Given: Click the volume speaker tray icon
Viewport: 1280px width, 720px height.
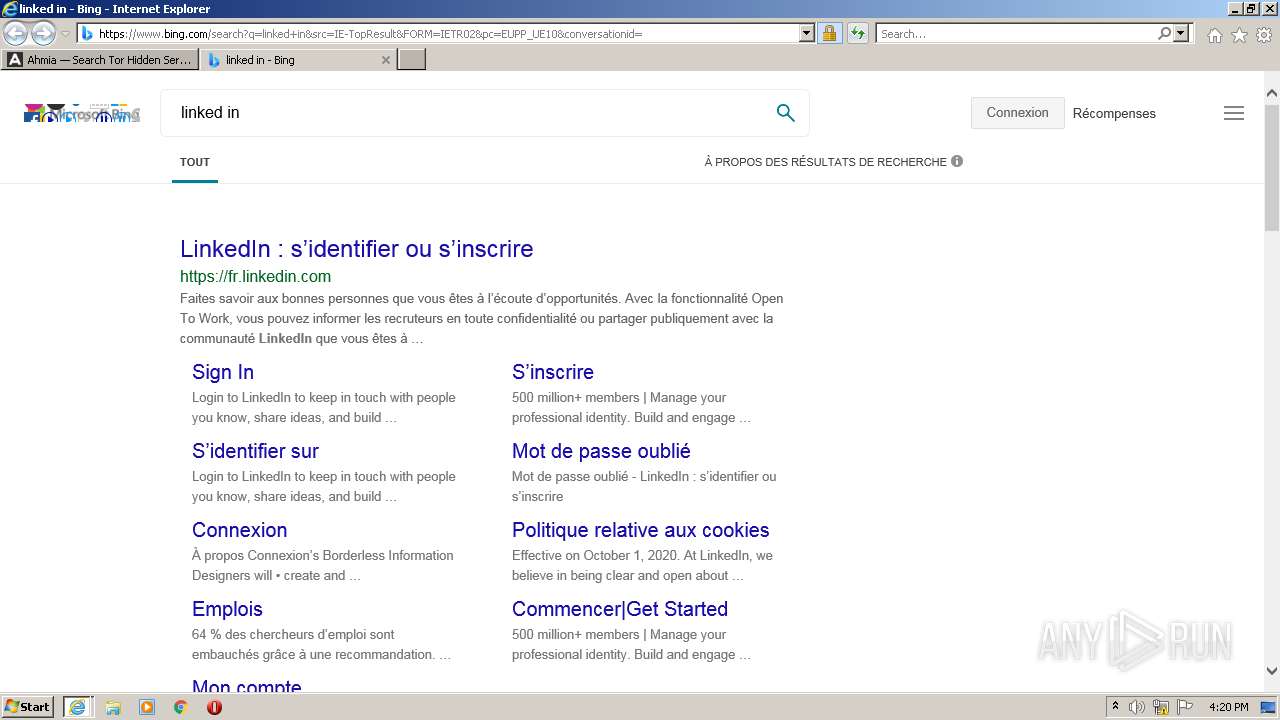Looking at the screenshot, I should (x=1137, y=707).
